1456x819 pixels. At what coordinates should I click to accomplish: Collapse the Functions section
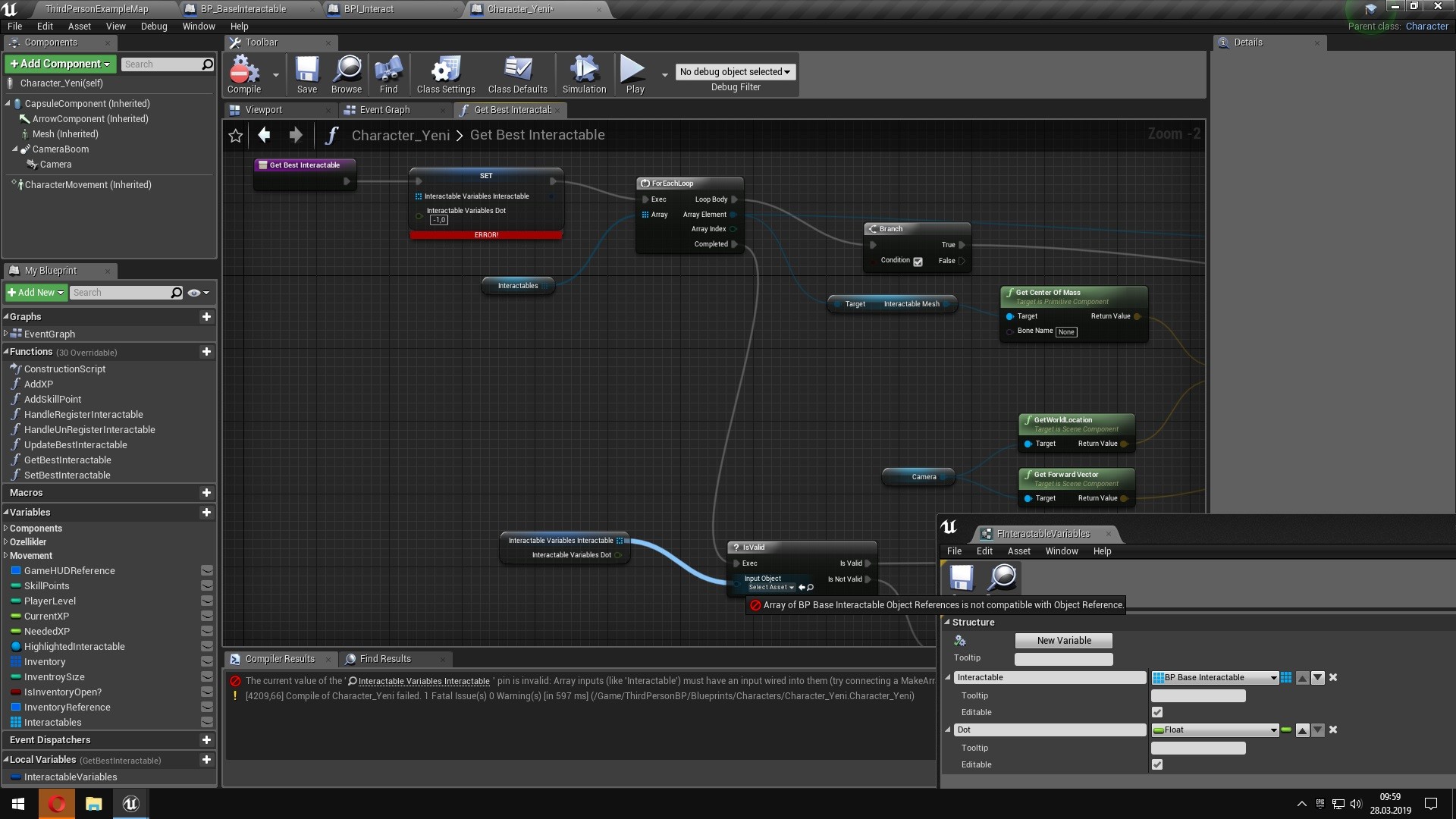6,352
